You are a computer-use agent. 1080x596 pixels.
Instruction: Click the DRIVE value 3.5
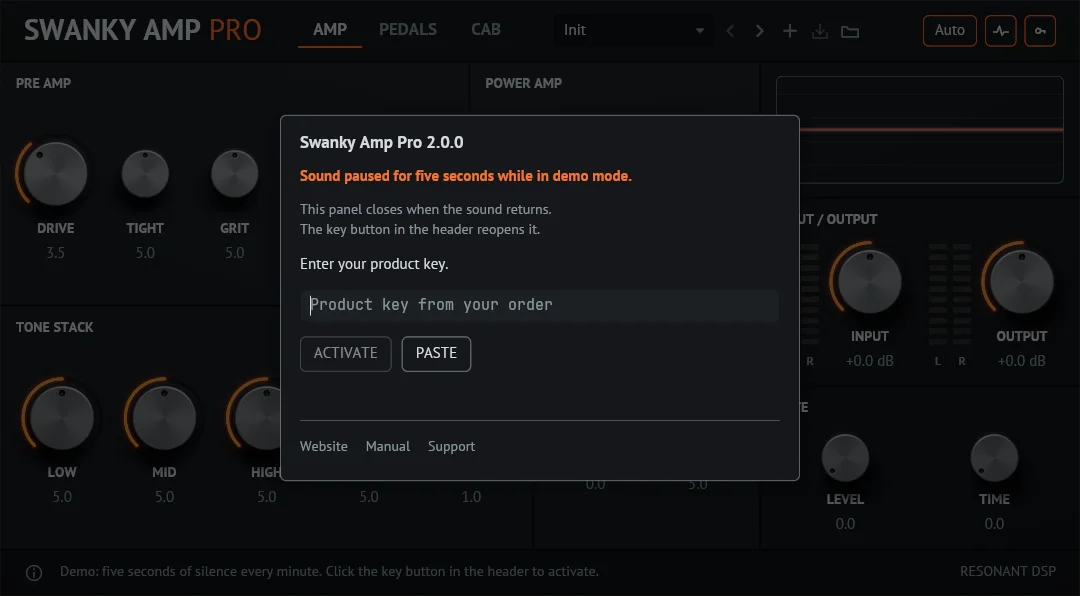[x=55, y=253]
